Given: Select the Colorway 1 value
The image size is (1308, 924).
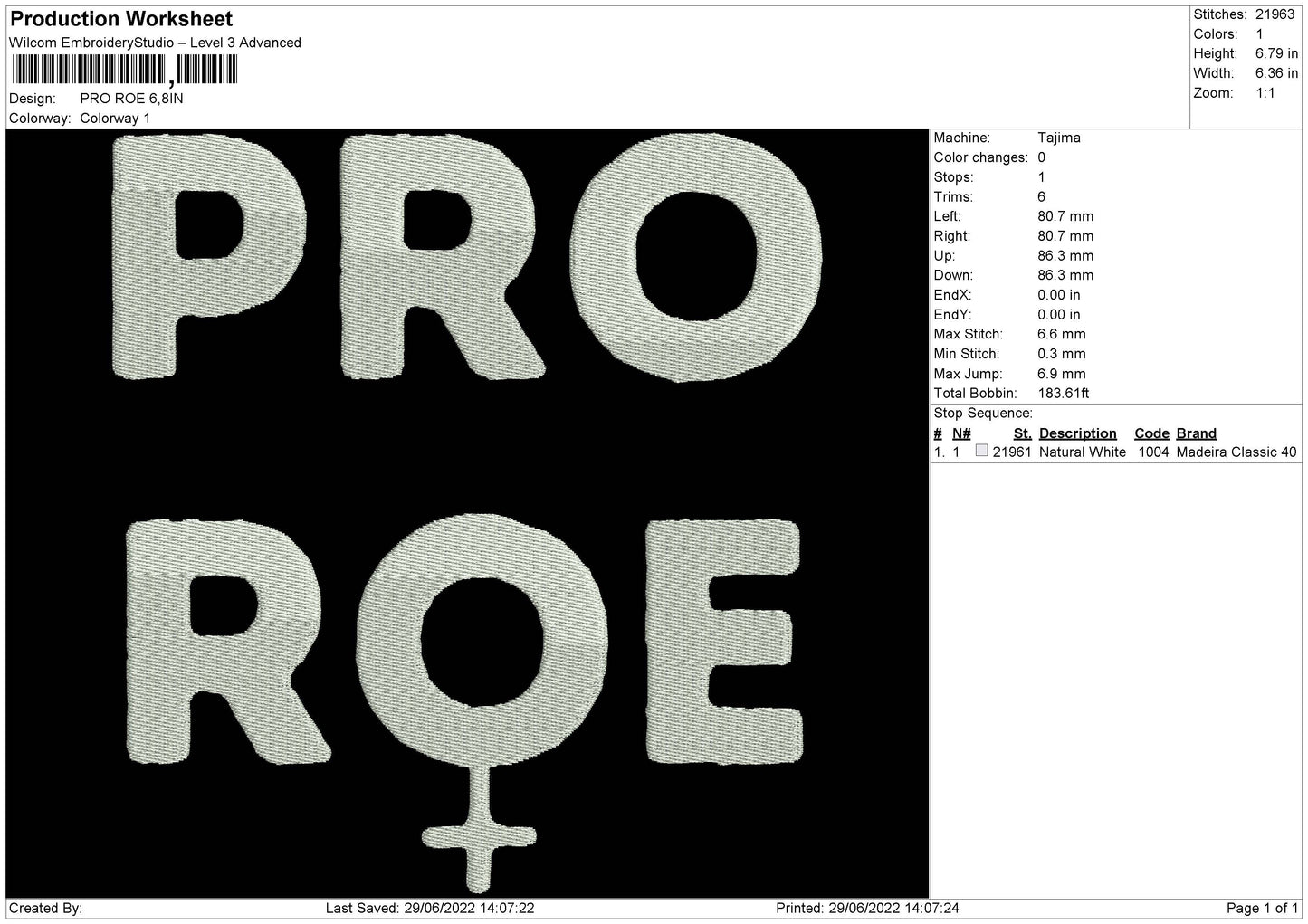Looking at the screenshot, I should click(115, 119).
